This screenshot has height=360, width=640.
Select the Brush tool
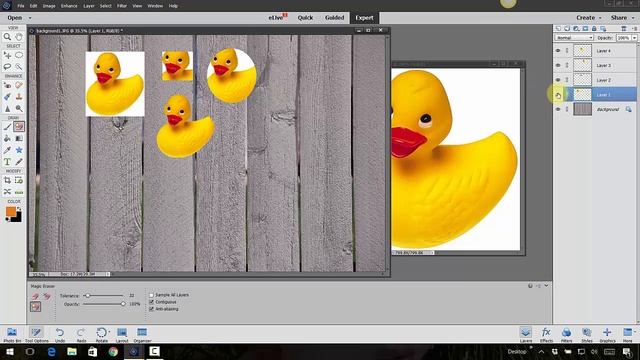pyautogui.click(x=7, y=127)
